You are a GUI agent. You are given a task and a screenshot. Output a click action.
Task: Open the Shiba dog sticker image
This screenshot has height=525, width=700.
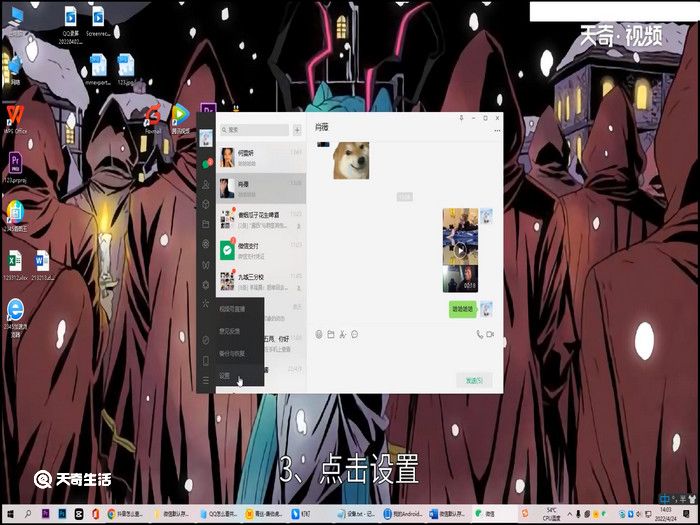pos(351,161)
